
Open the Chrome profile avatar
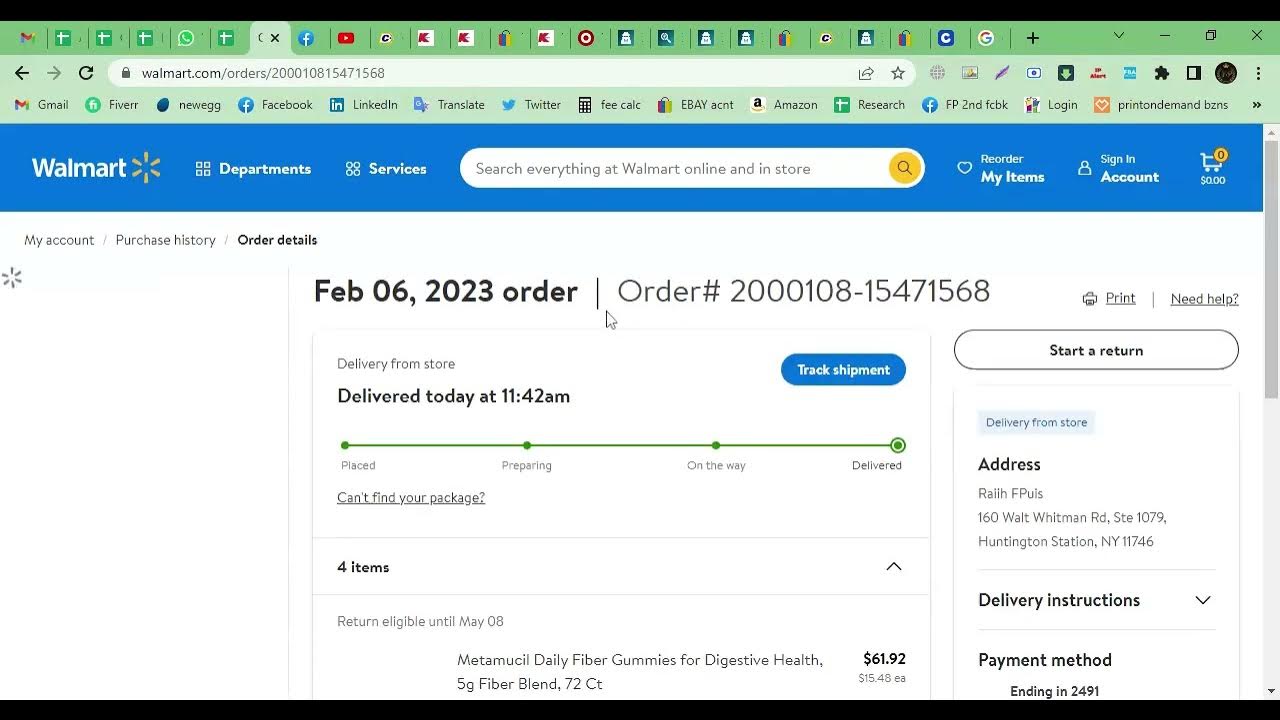[x=1226, y=73]
